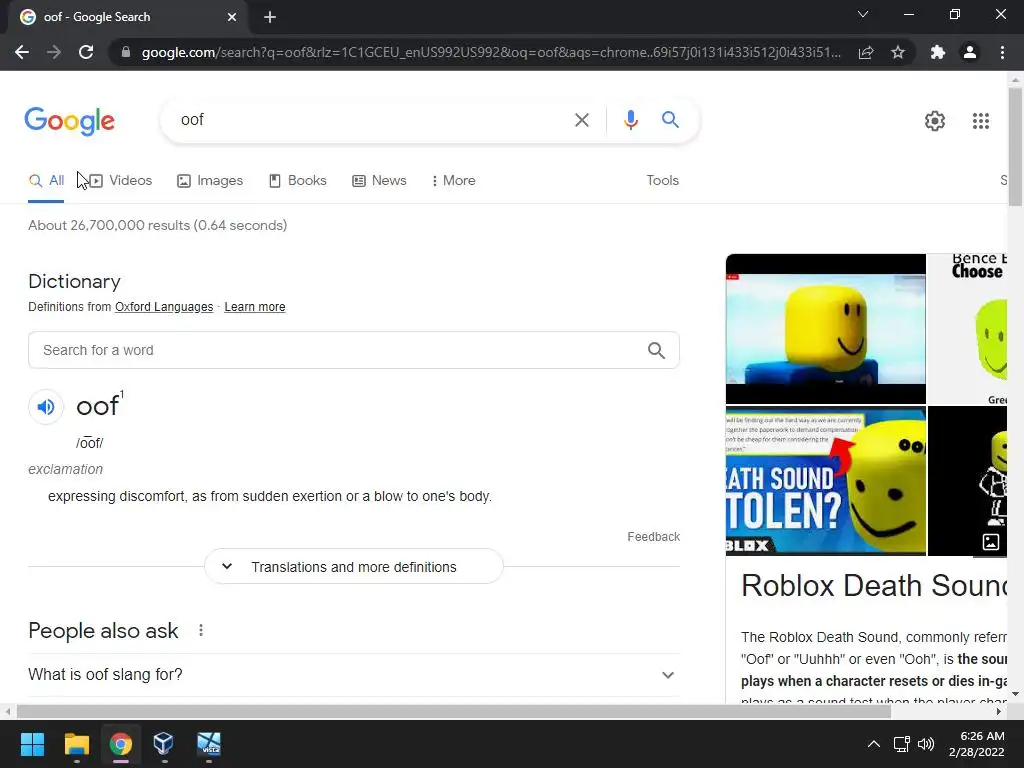The width and height of the screenshot is (1024, 768).
Task: Open the Oxford Languages link
Action: click(x=164, y=307)
